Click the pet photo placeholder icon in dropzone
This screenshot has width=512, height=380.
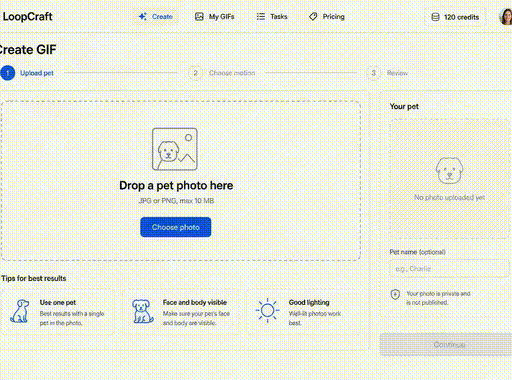click(175, 149)
